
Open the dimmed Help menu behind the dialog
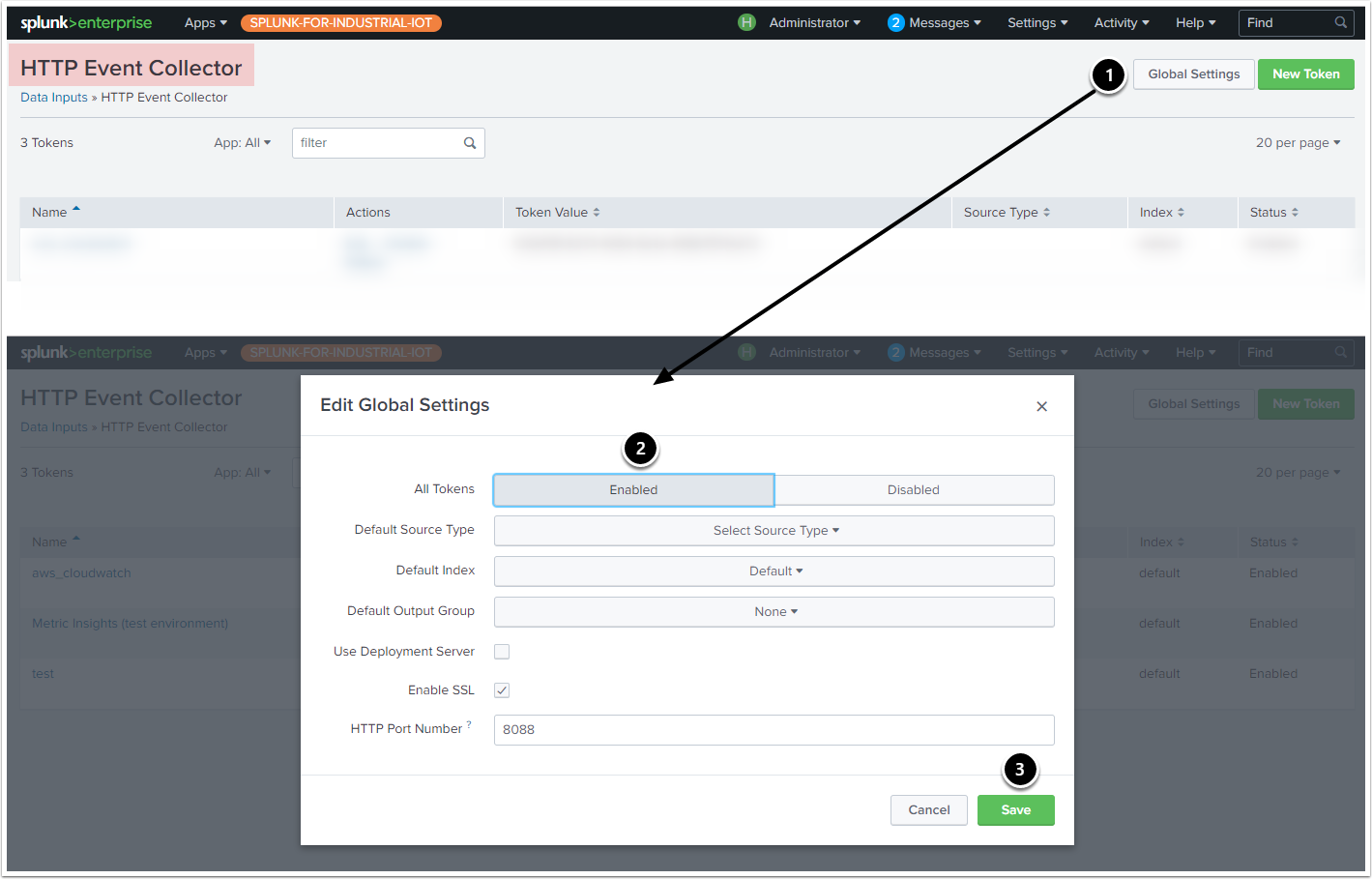click(1196, 353)
